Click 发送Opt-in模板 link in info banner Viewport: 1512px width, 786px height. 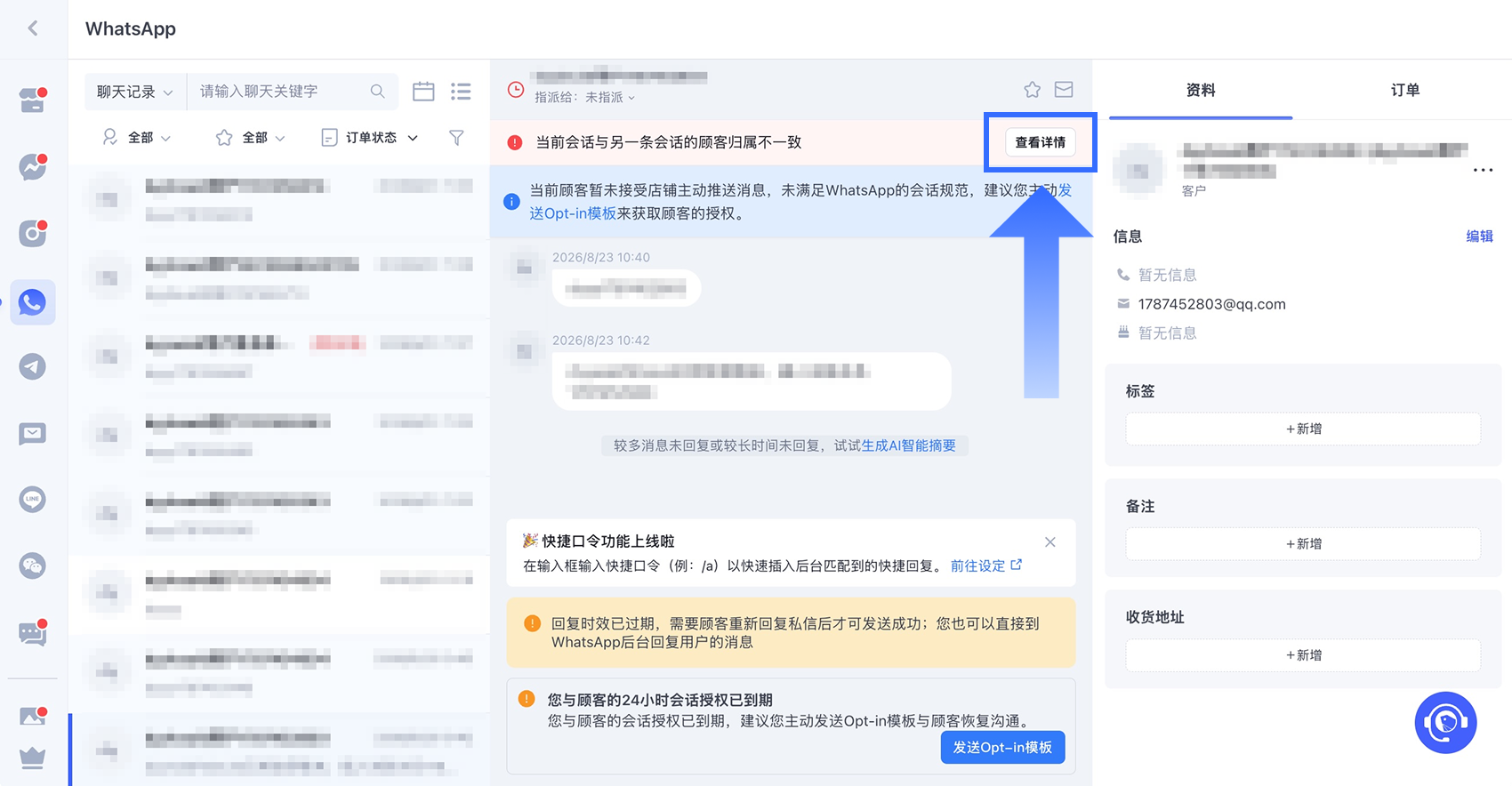point(574,213)
